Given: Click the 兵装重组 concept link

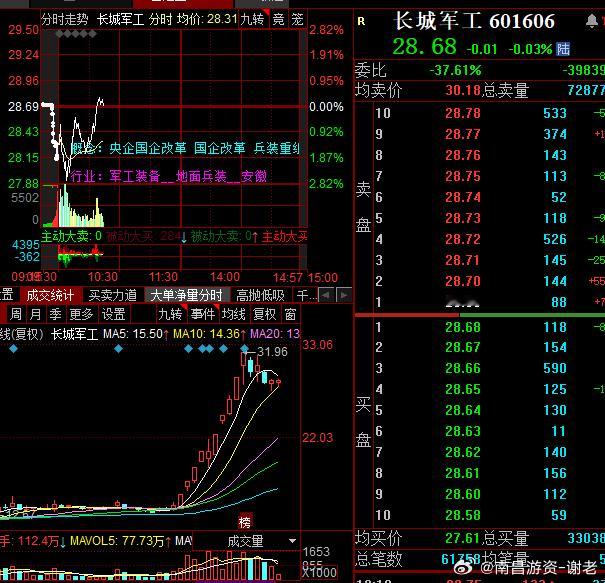Looking at the screenshot, I should (277, 148).
